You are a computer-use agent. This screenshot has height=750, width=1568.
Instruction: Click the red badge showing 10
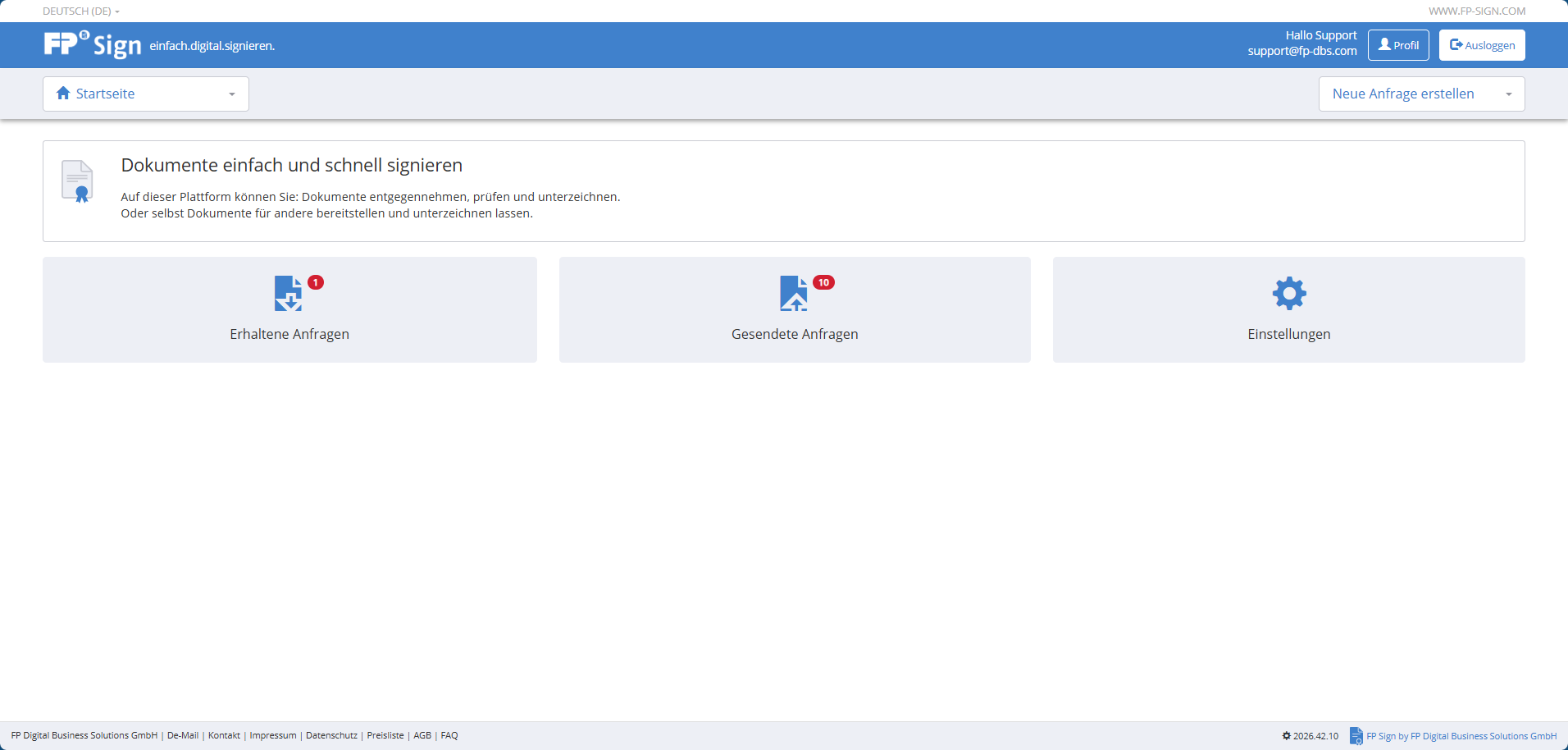click(x=823, y=282)
